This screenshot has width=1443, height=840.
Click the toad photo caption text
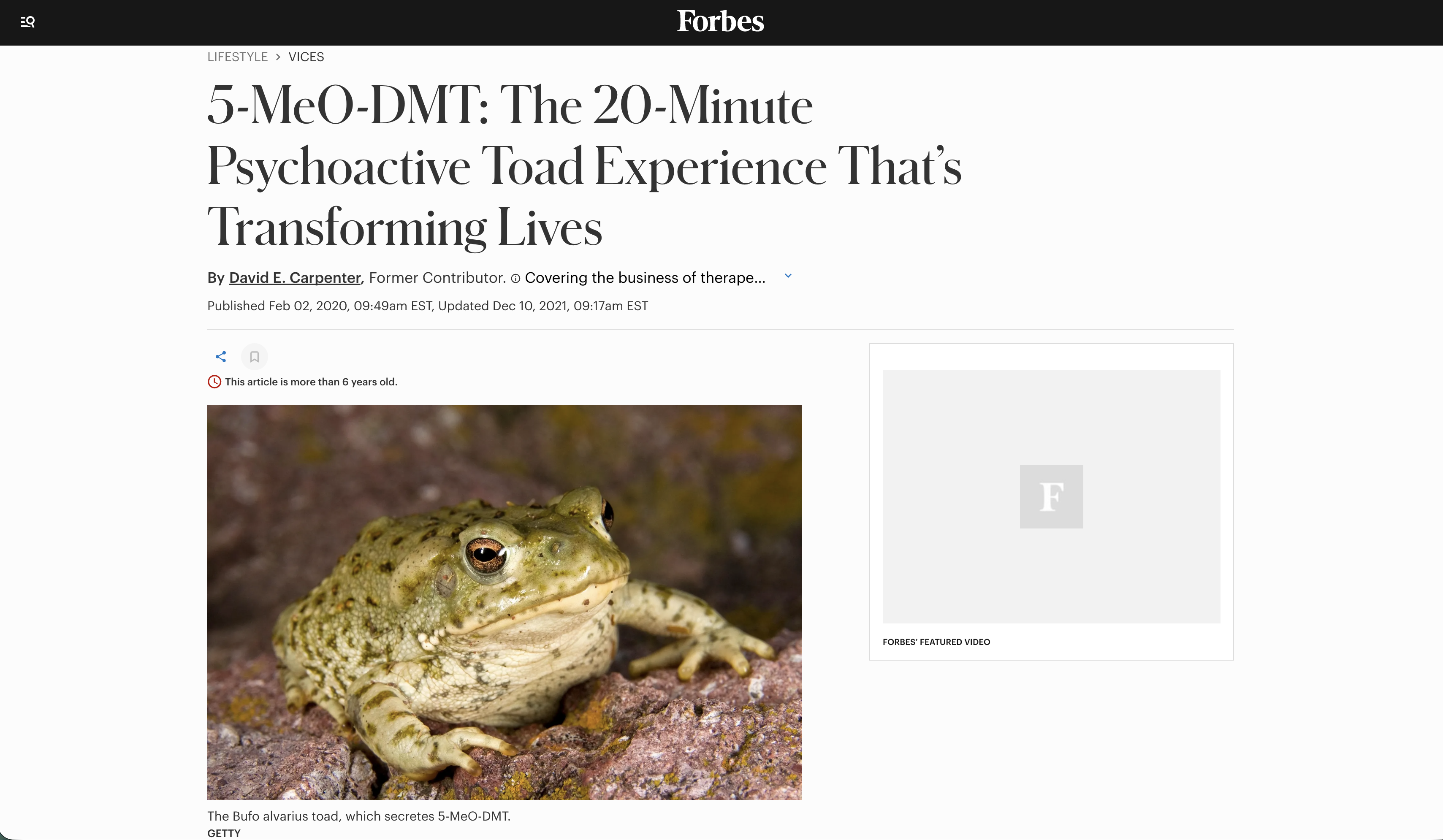coord(359,816)
